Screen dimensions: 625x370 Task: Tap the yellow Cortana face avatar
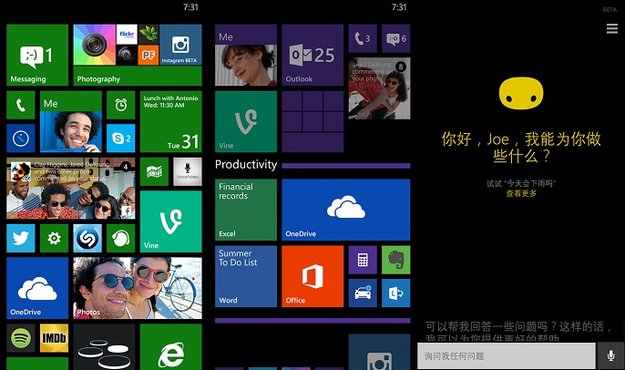[521, 93]
